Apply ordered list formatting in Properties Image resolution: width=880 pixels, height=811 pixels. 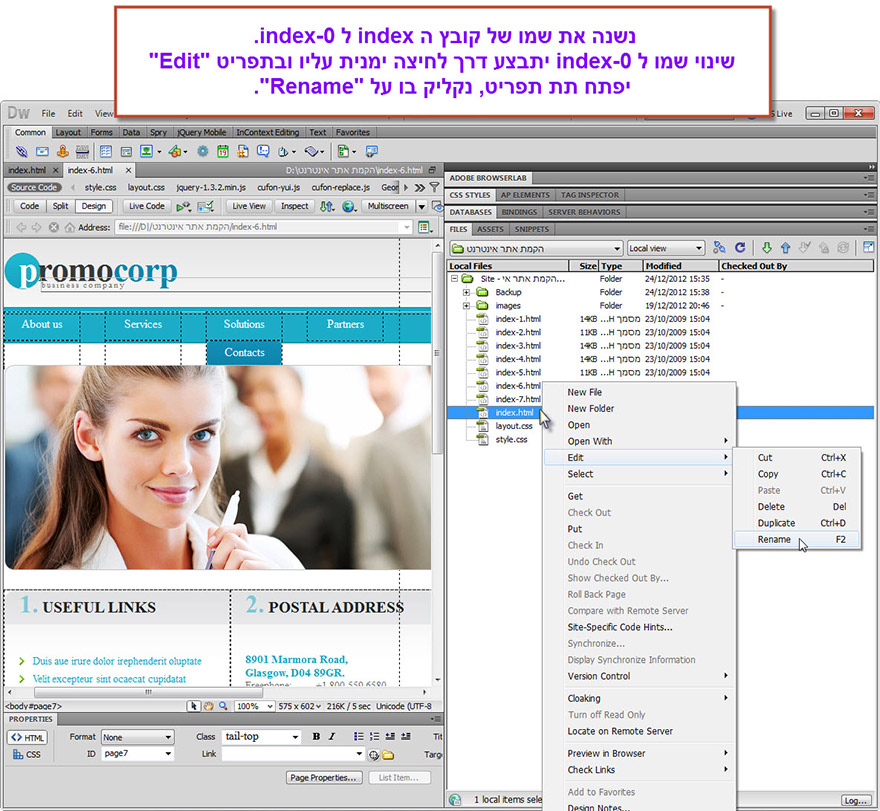pyautogui.click(x=374, y=736)
